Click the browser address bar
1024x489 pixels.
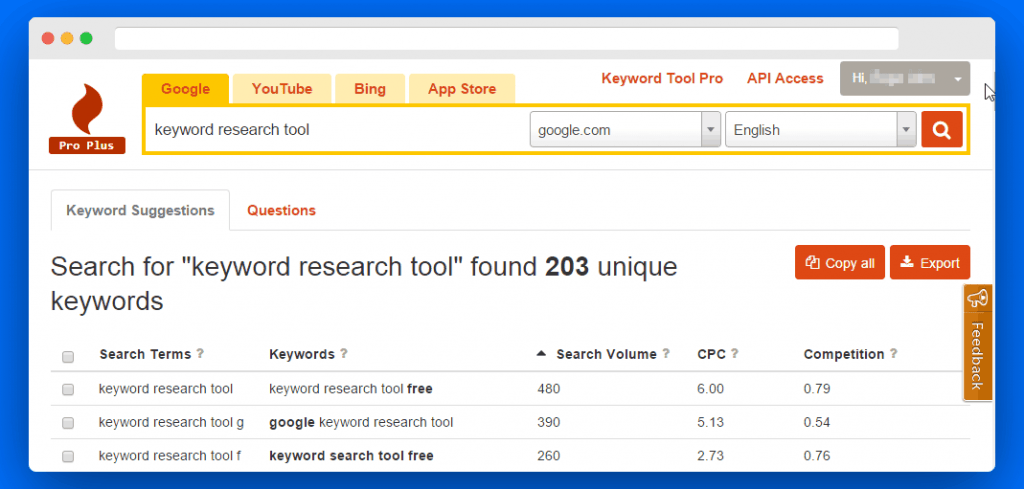[507, 39]
